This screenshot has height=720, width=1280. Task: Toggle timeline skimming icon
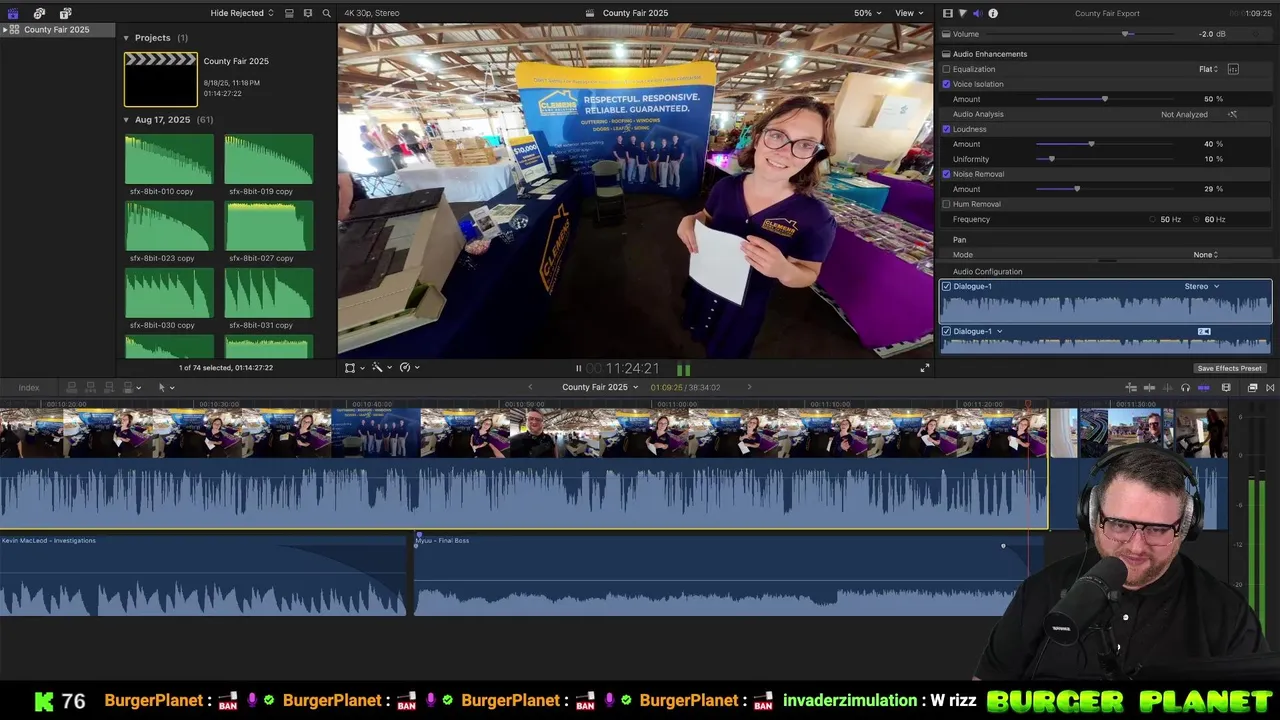coord(1149,387)
